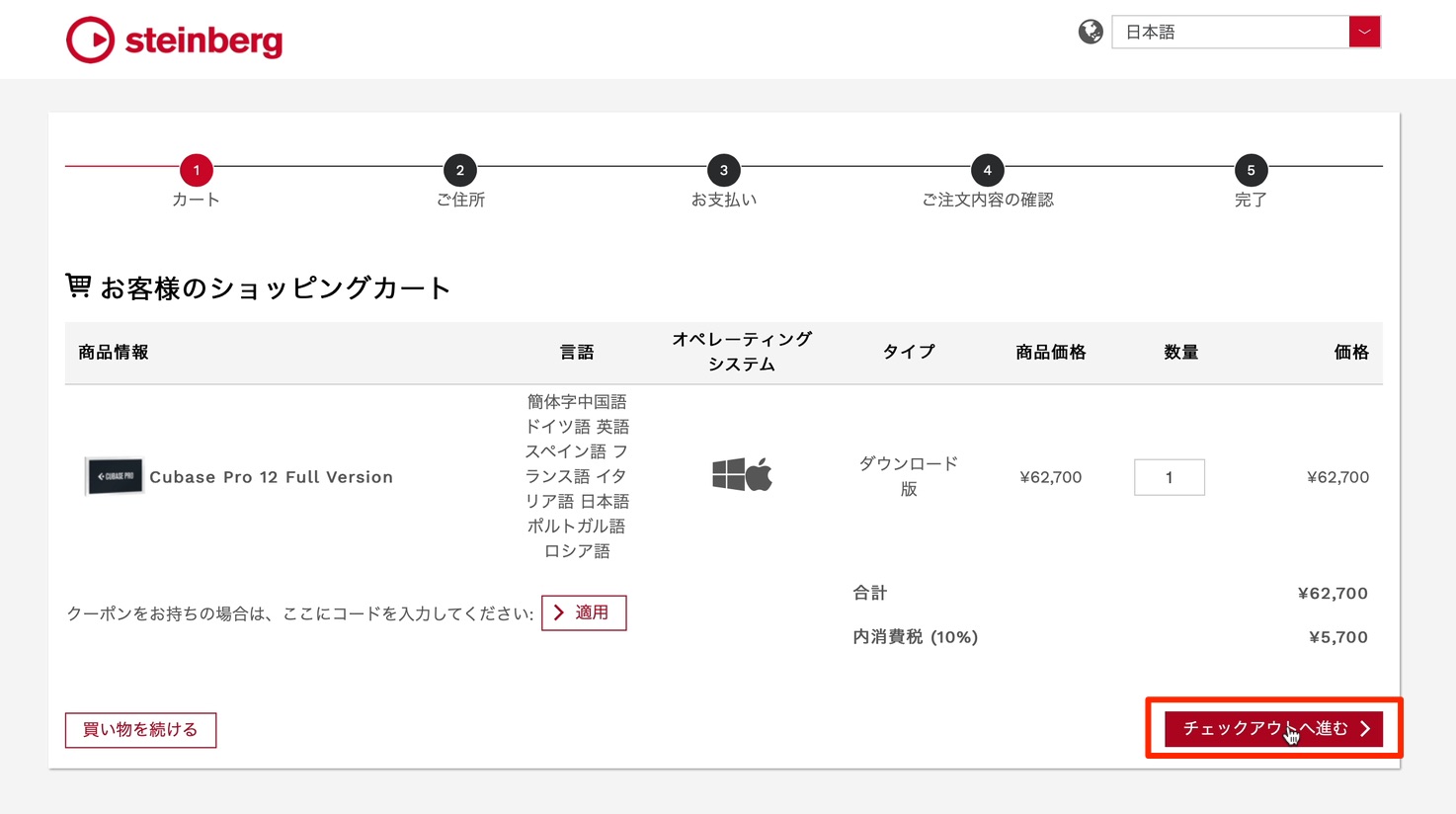Click the 商品情報 column header
Viewport: 1456px width, 814px height.
point(114,353)
